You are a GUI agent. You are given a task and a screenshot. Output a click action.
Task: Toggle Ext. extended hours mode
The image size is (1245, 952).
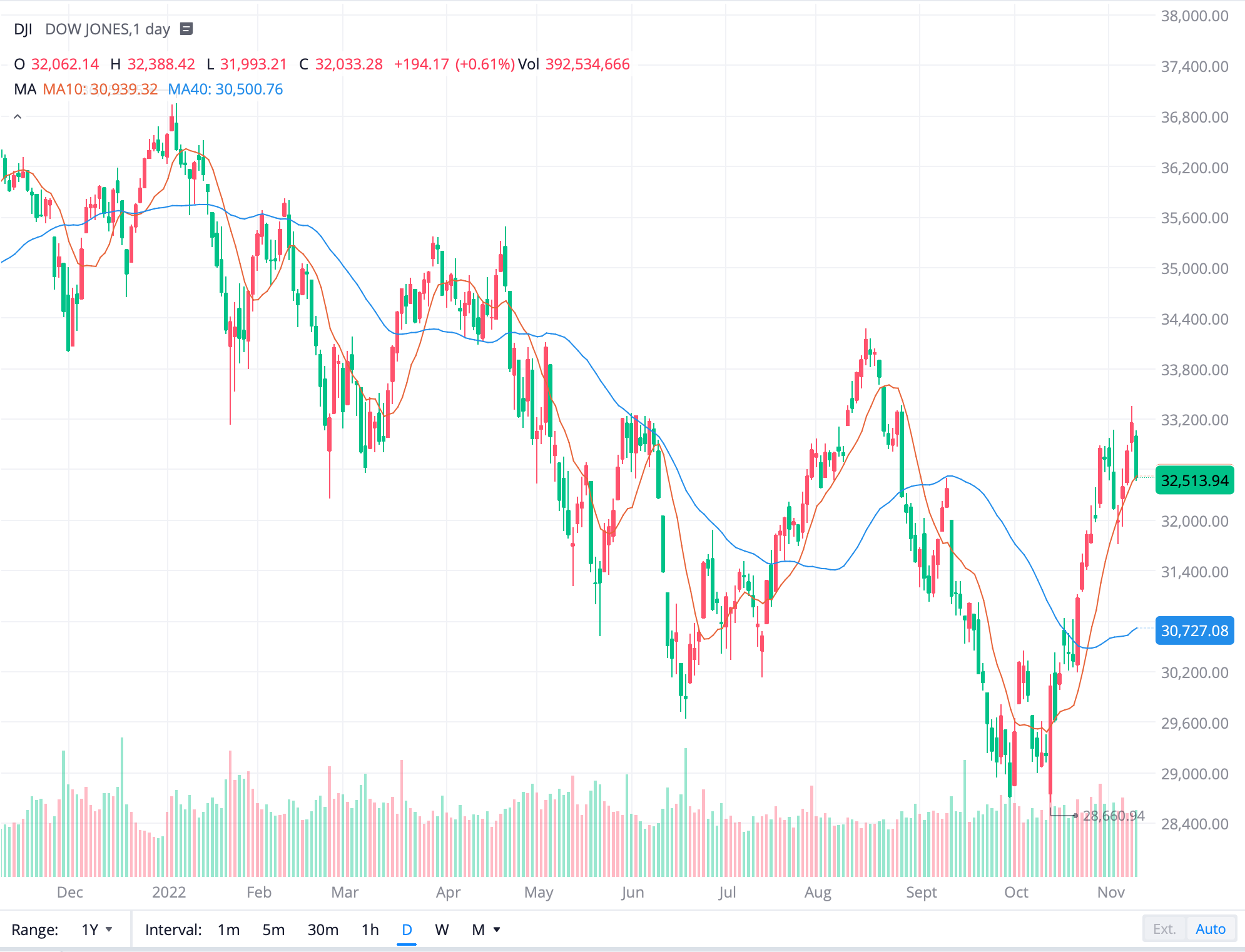pos(1164,929)
